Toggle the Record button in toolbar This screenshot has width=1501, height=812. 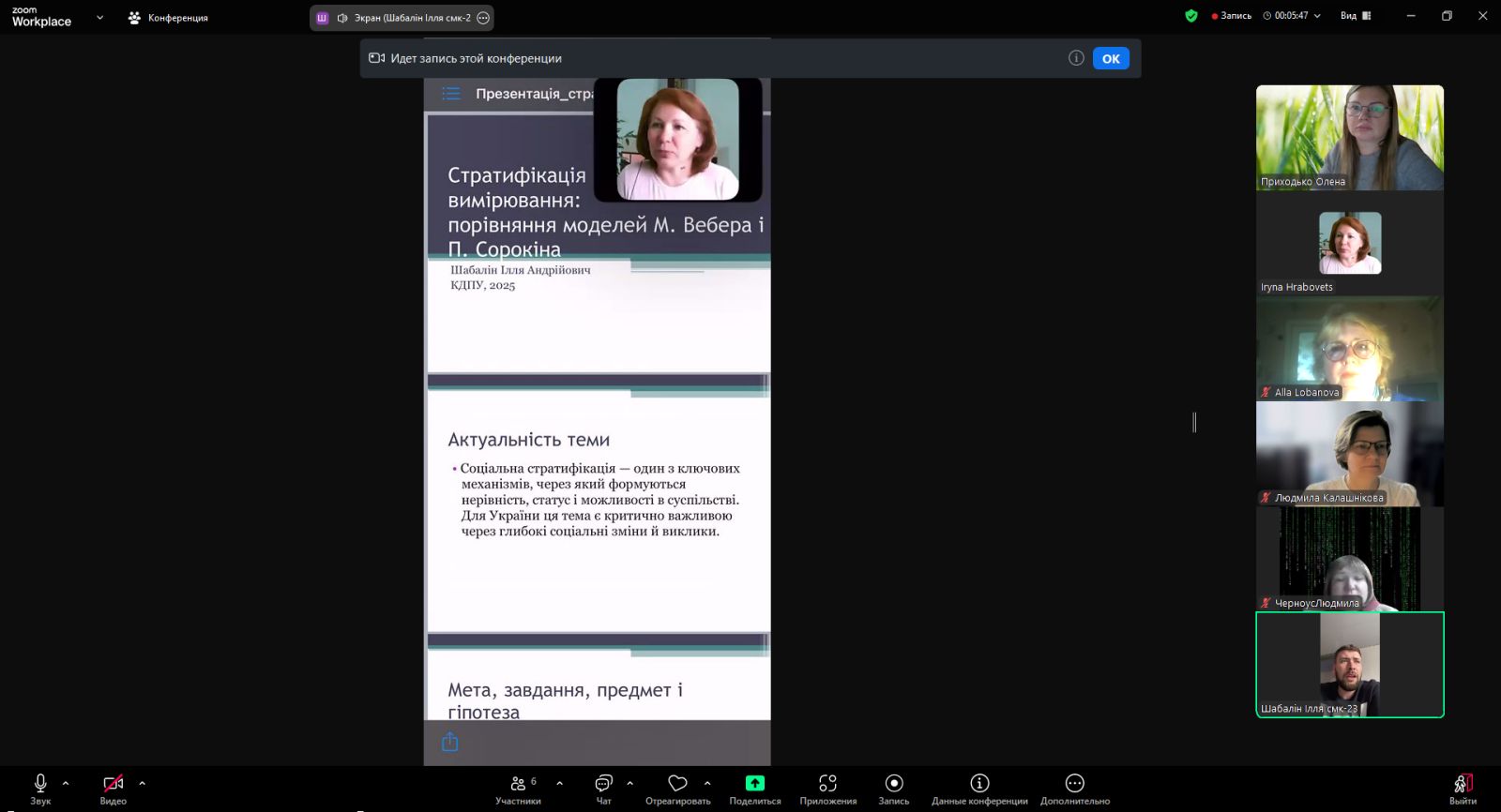coord(893,784)
